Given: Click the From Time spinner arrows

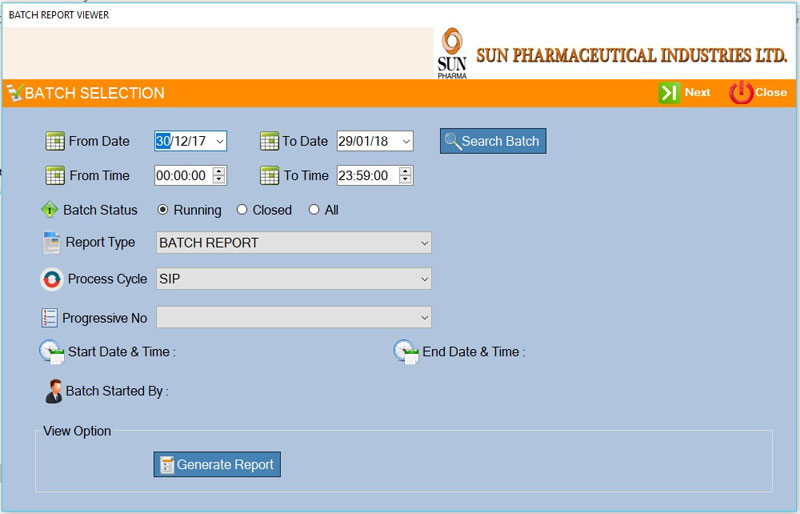Looking at the screenshot, I should coord(219,176).
